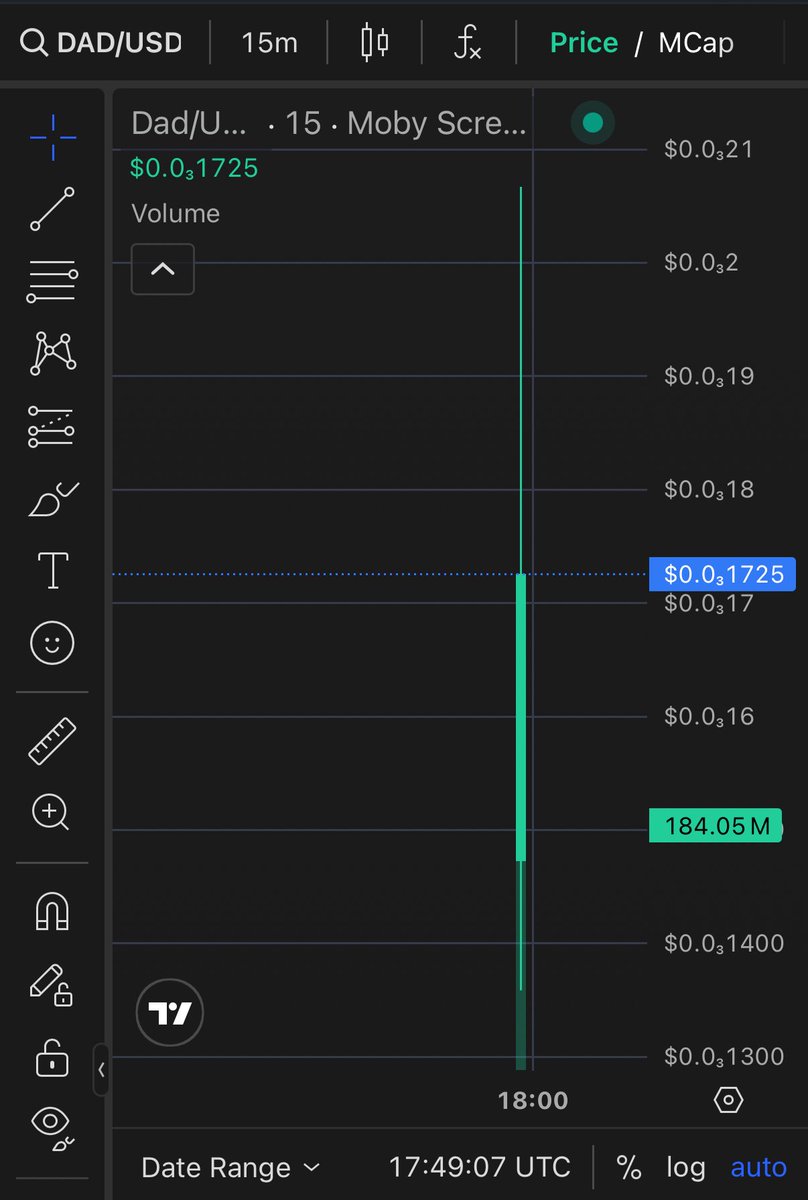This screenshot has height=1200, width=808.
Task: Select the text annotation tool
Action: [52, 570]
